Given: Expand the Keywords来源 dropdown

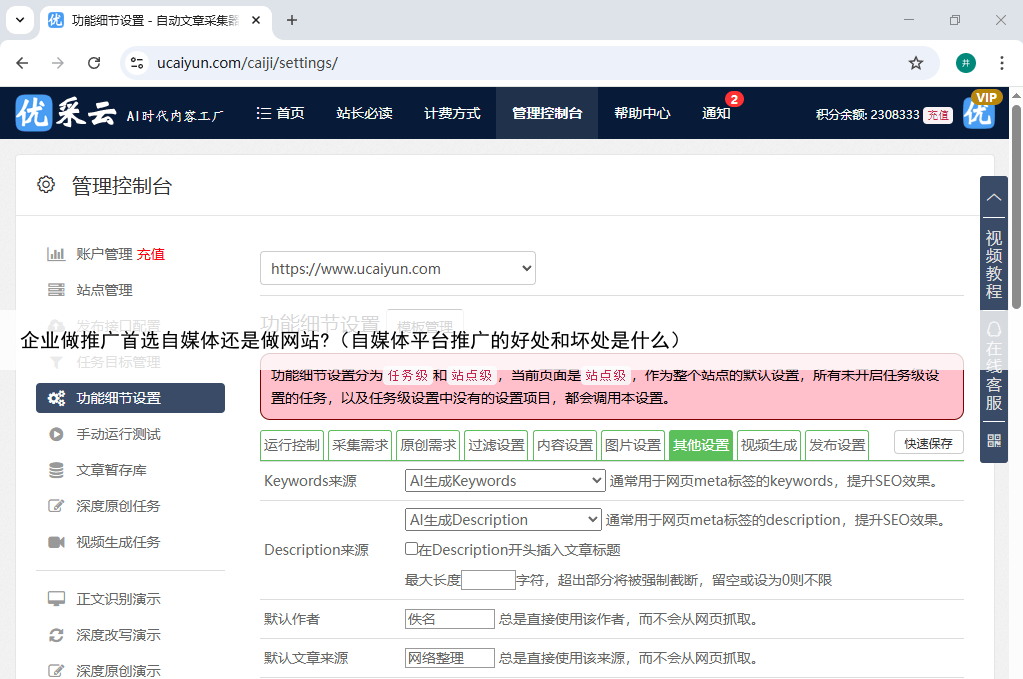Looking at the screenshot, I should (x=505, y=481).
